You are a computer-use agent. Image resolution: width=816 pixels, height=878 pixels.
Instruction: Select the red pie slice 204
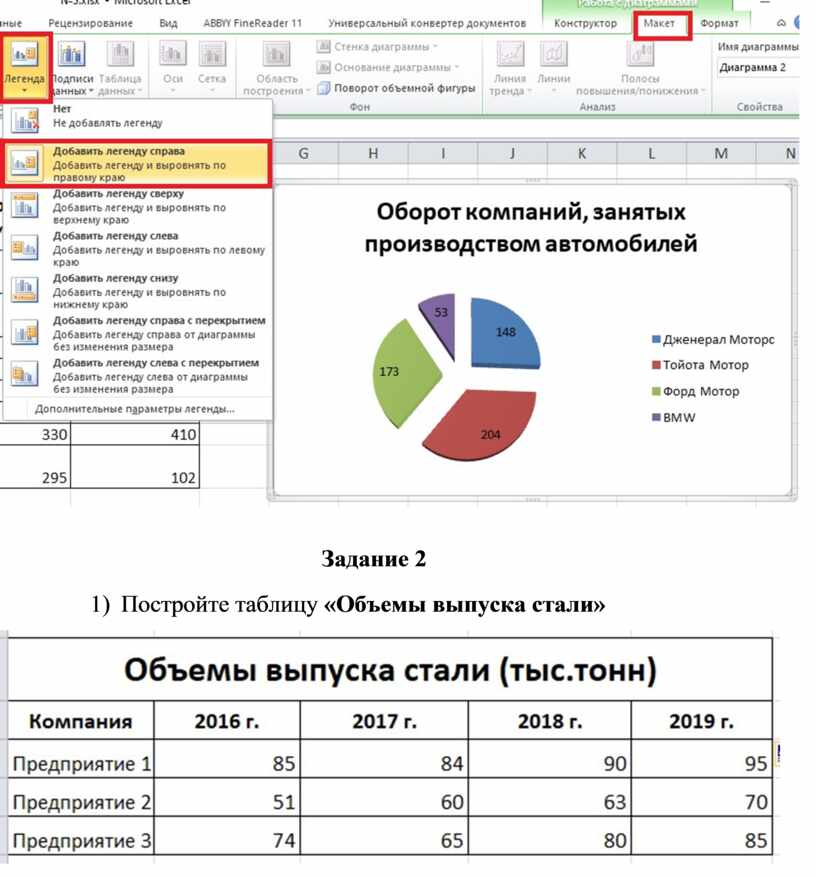coord(481,424)
